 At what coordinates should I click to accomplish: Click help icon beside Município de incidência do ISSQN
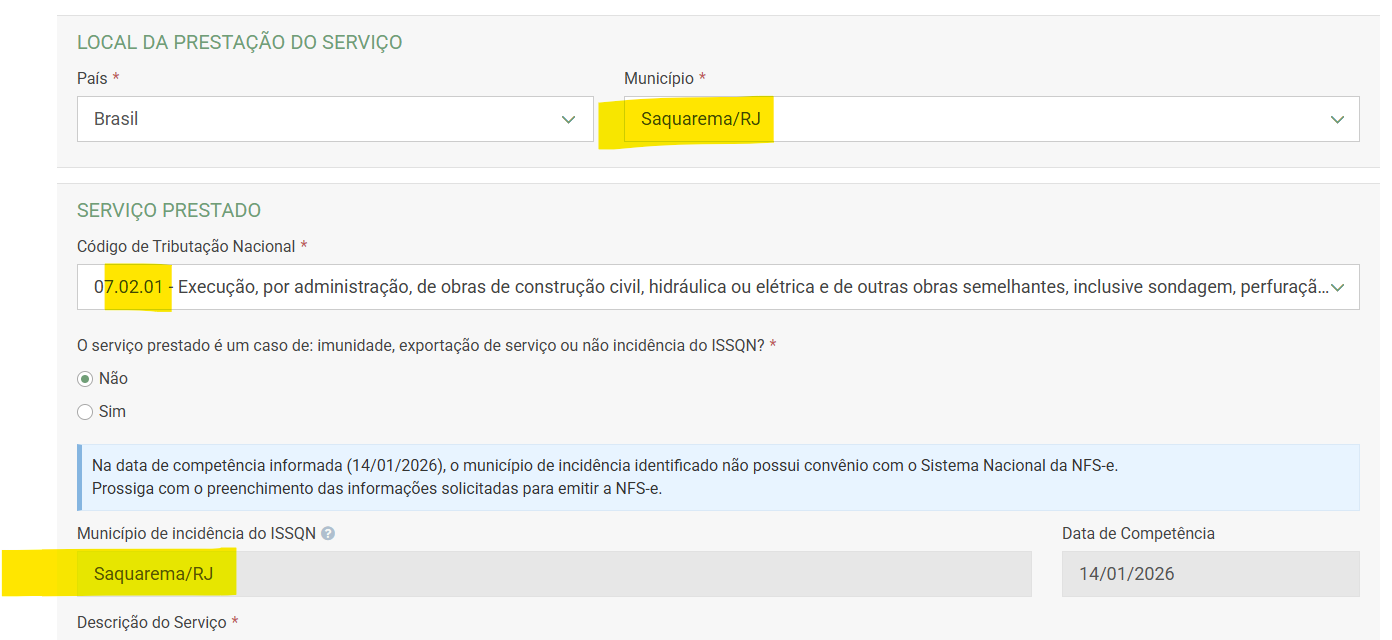(328, 534)
